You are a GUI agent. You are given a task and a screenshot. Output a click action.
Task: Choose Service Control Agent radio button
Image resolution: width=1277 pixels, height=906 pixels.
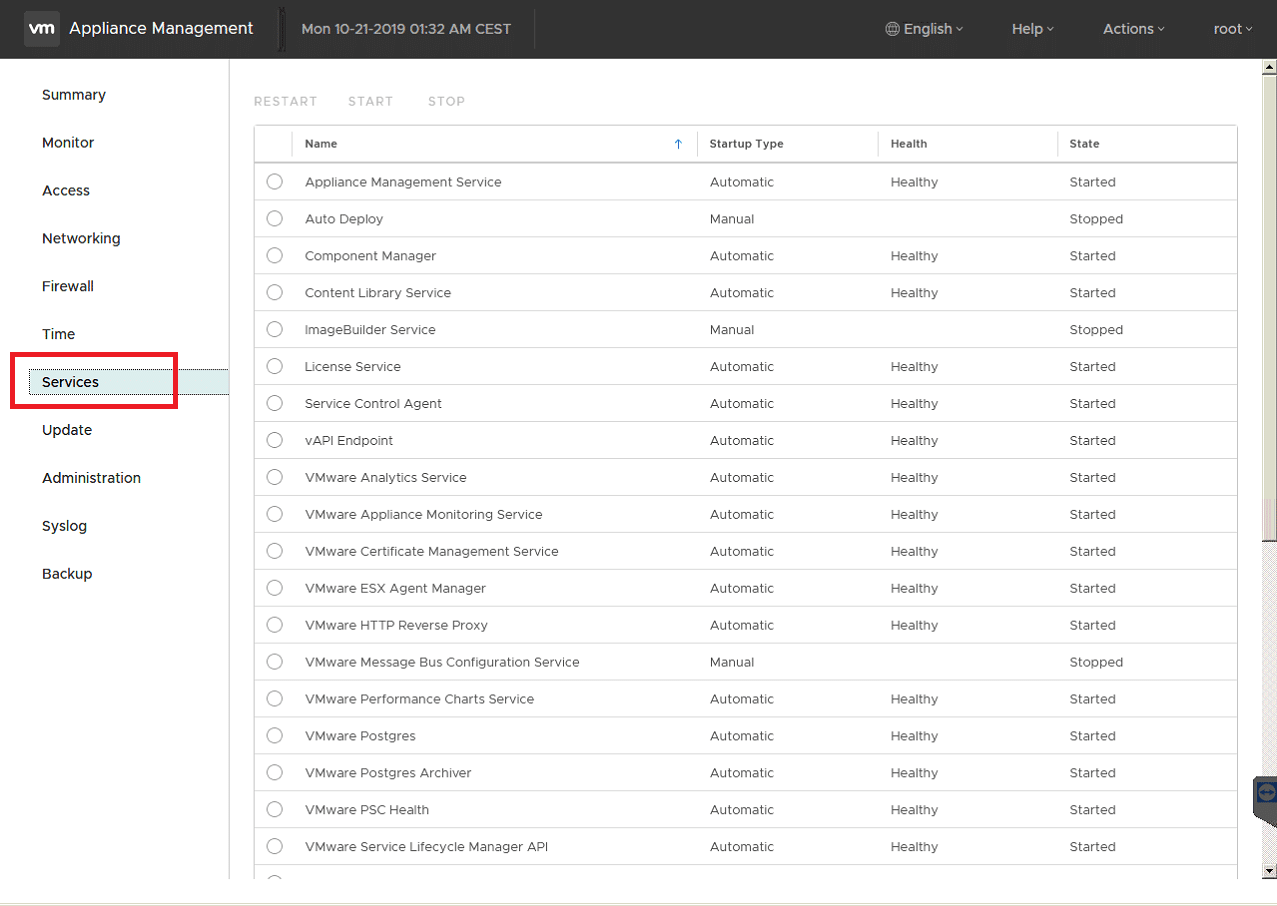275,404
